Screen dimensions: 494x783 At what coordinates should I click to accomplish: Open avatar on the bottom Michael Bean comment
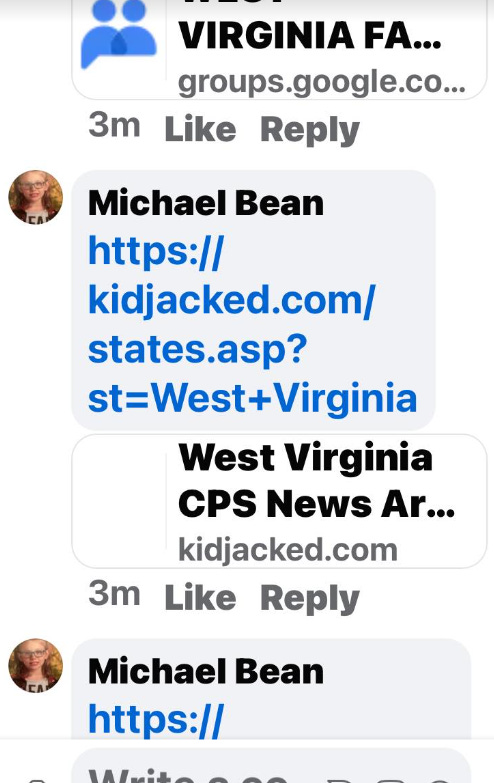pos(35,665)
